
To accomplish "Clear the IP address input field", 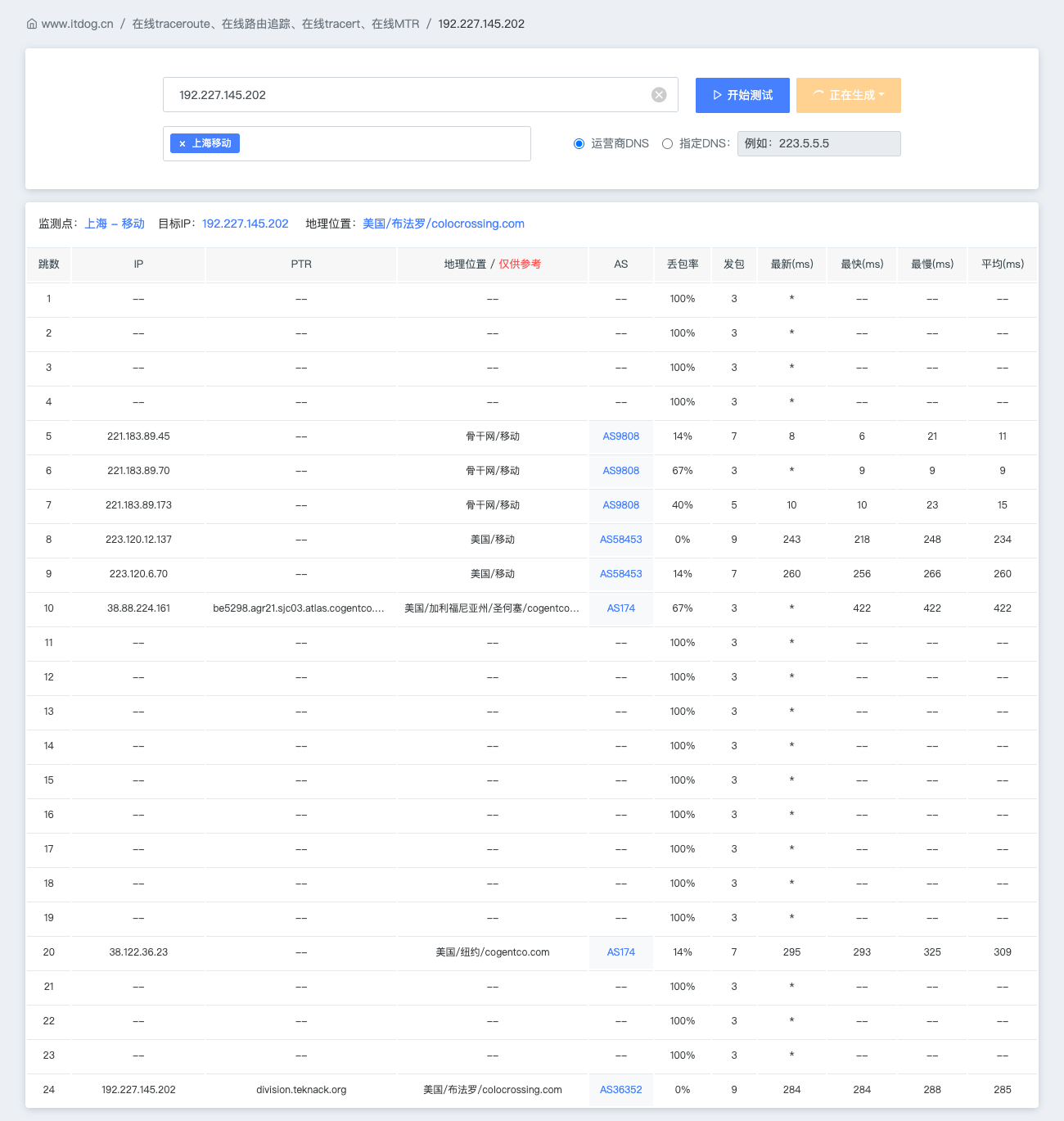I will point(659,95).
